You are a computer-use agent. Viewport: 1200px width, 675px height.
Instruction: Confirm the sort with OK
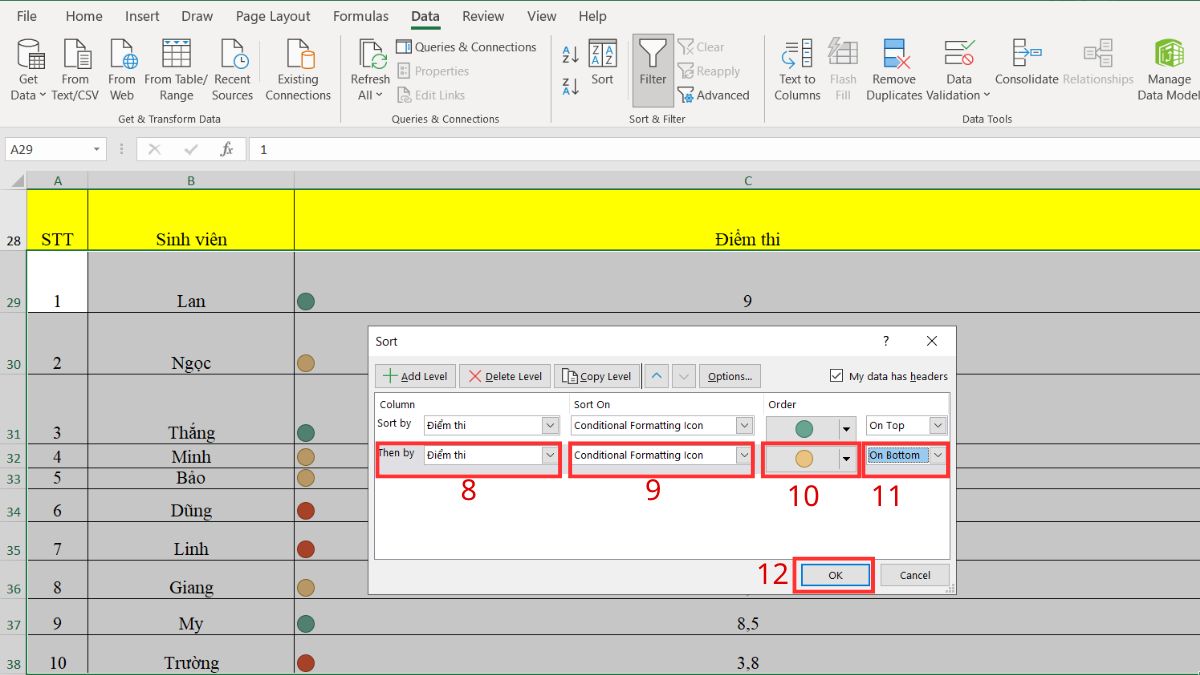(x=834, y=575)
